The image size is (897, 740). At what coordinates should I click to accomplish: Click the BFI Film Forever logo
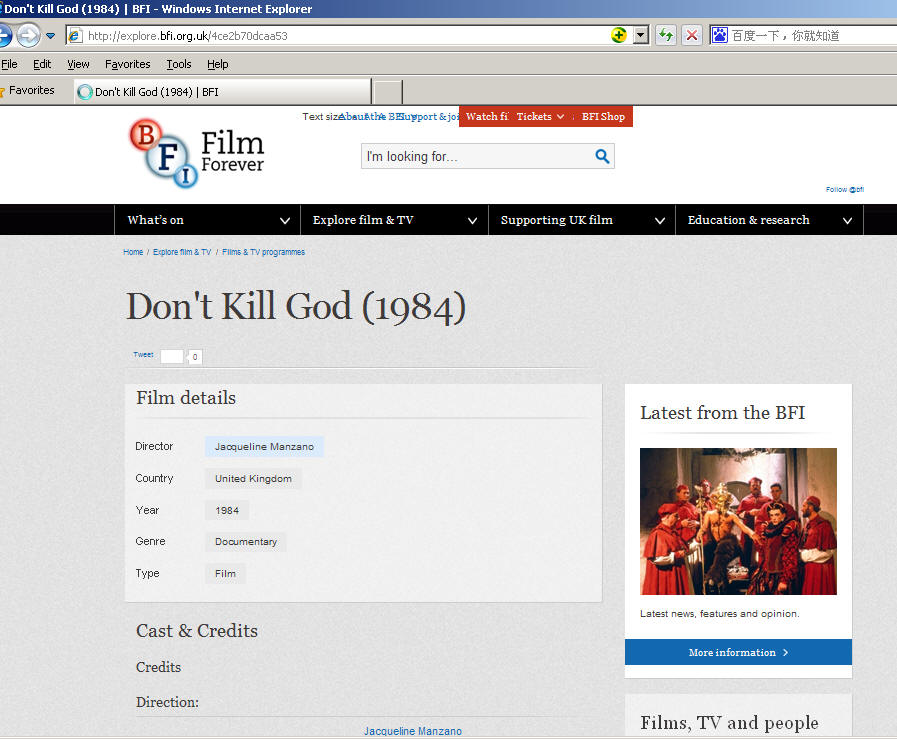click(x=196, y=153)
